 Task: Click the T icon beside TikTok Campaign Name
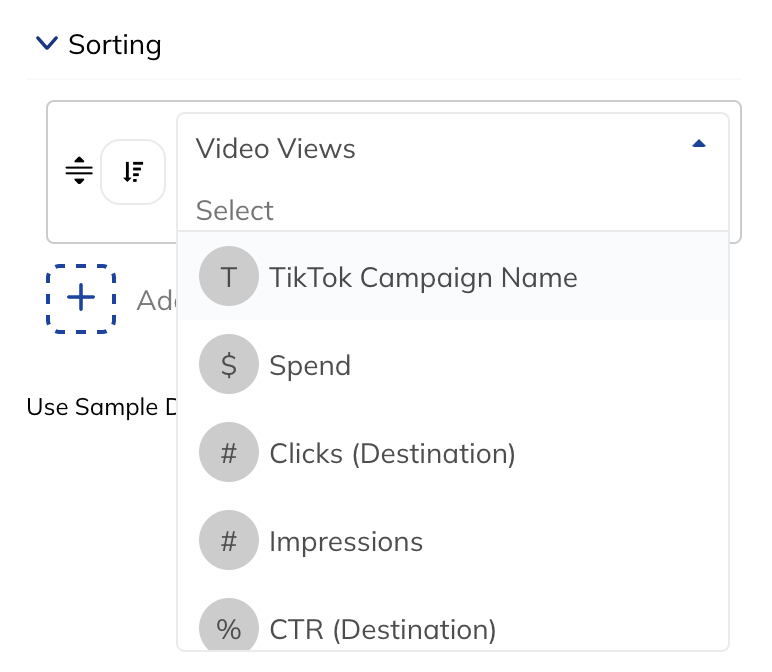click(229, 276)
